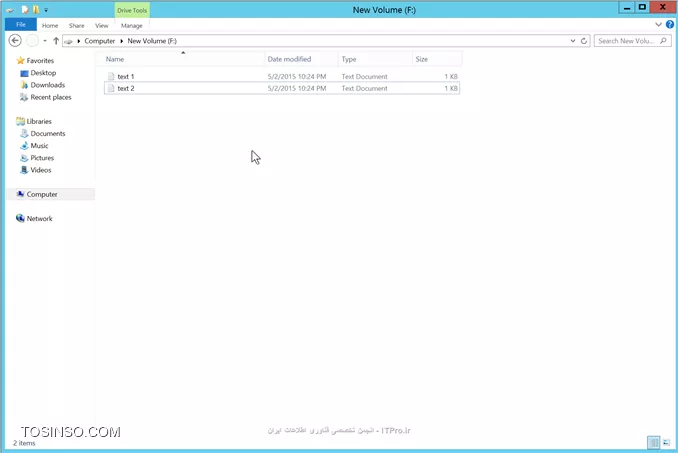Click Computer in the address breadcrumb
Screen dimensions: 678x453
point(99,41)
